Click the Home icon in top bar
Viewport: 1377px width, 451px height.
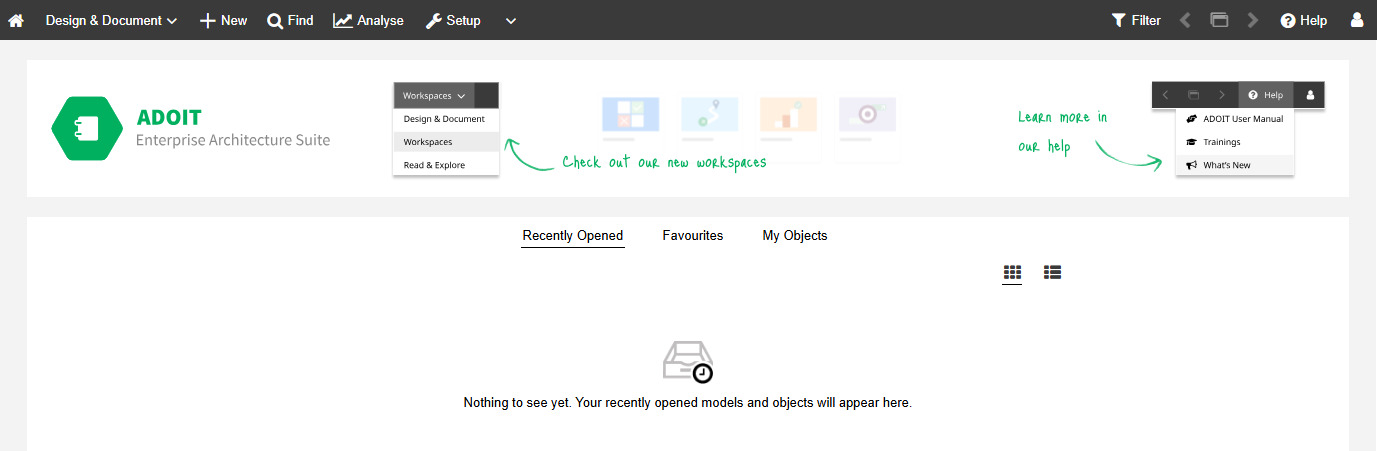(16, 20)
